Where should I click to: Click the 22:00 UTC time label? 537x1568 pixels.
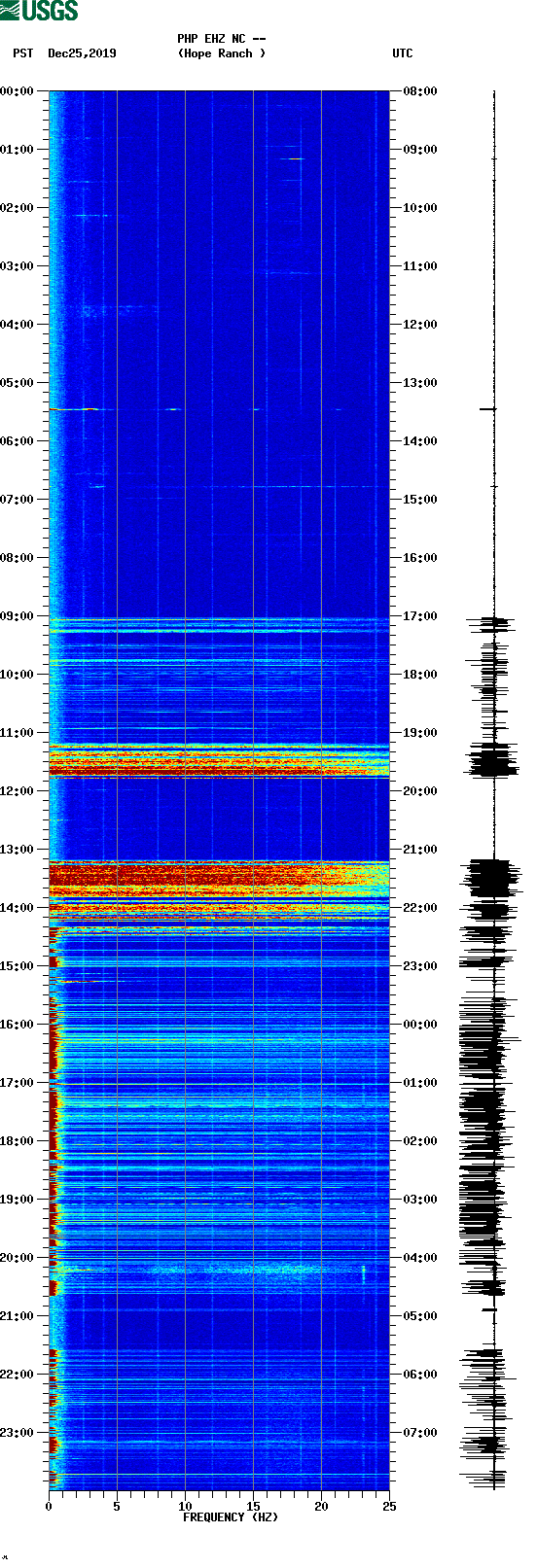click(x=420, y=908)
